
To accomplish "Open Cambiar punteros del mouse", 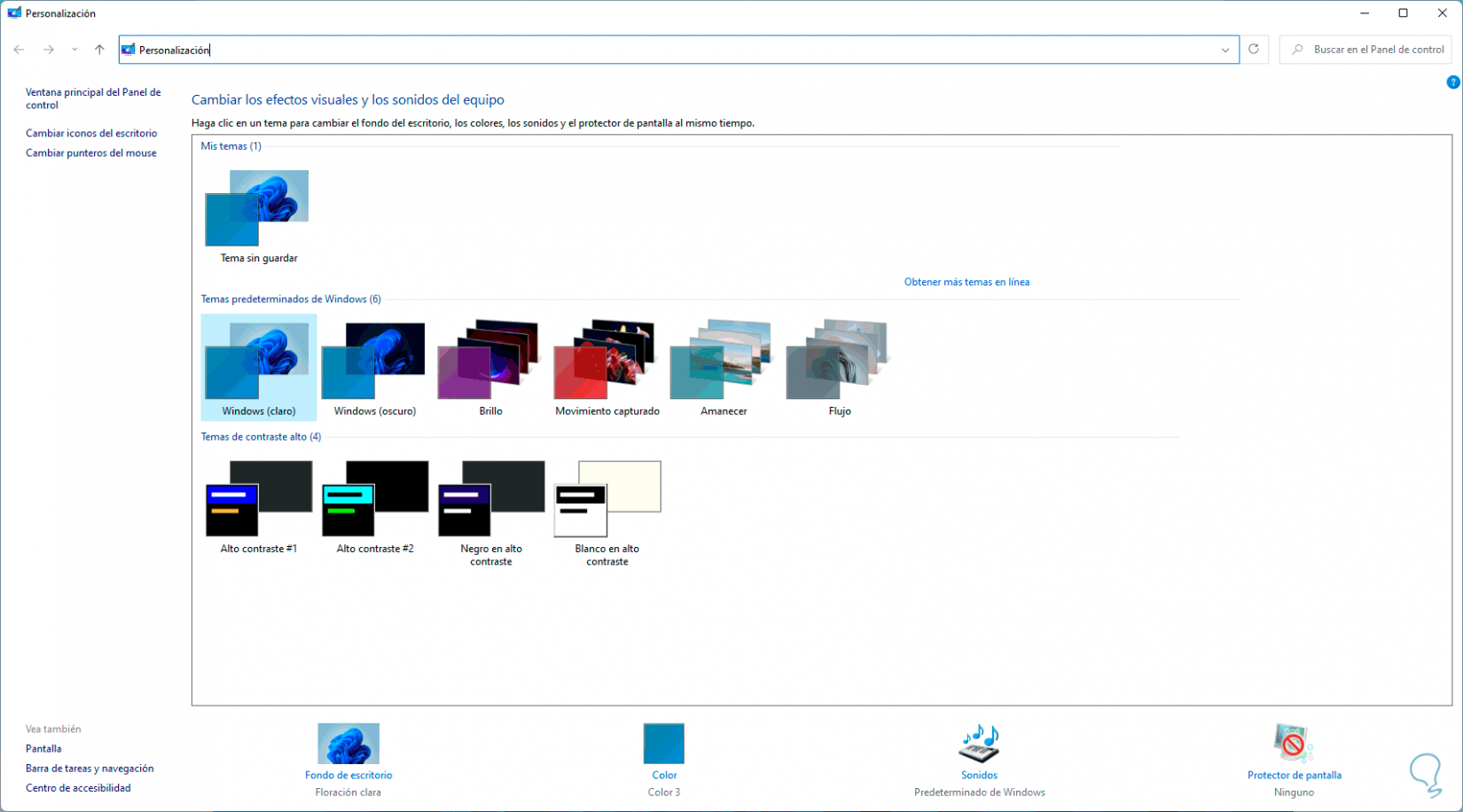I will click(91, 153).
